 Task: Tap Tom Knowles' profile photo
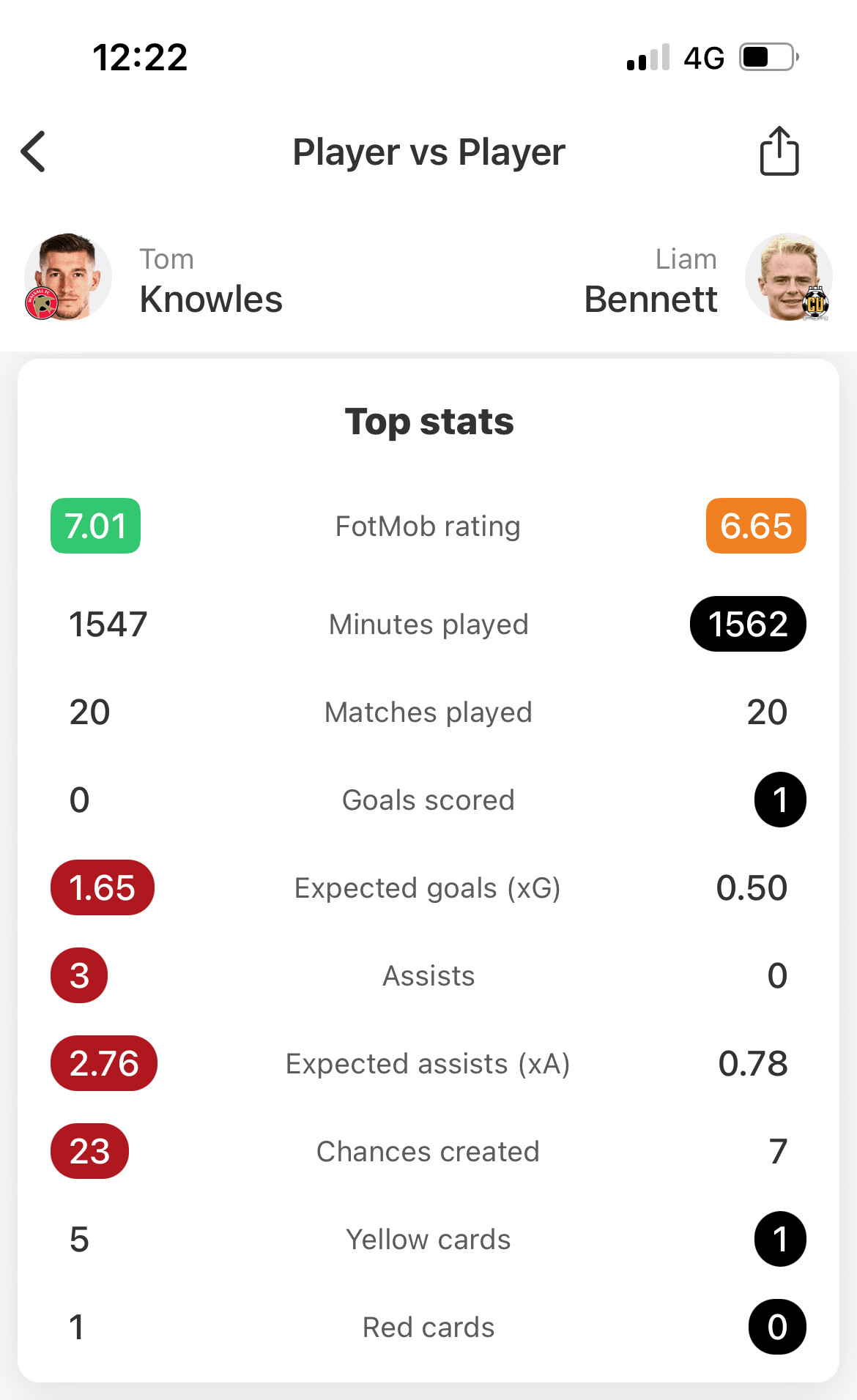pyautogui.click(x=67, y=278)
